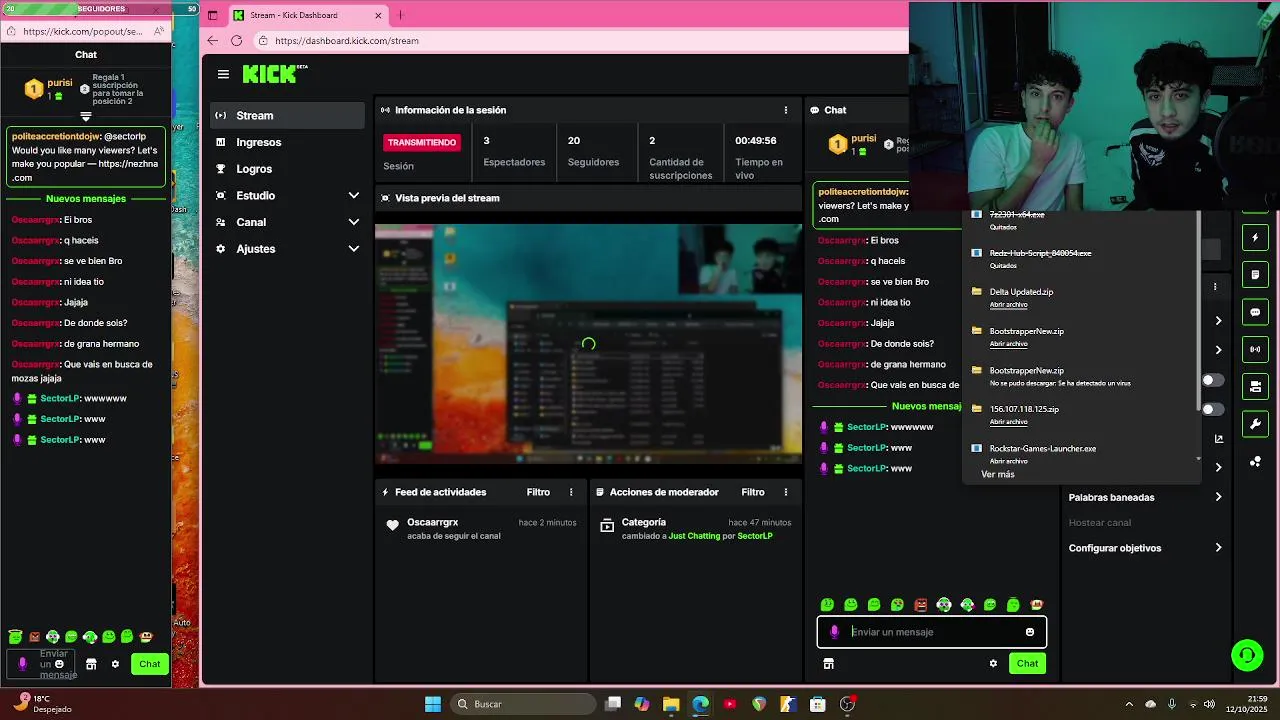The width and height of the screenshot is (1280, 720).
Task: Open the Kick hamburger menu icon
Action: (223, 74)
